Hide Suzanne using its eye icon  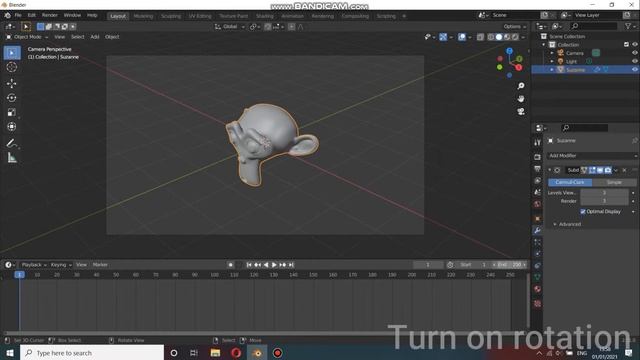pos(635,70)
